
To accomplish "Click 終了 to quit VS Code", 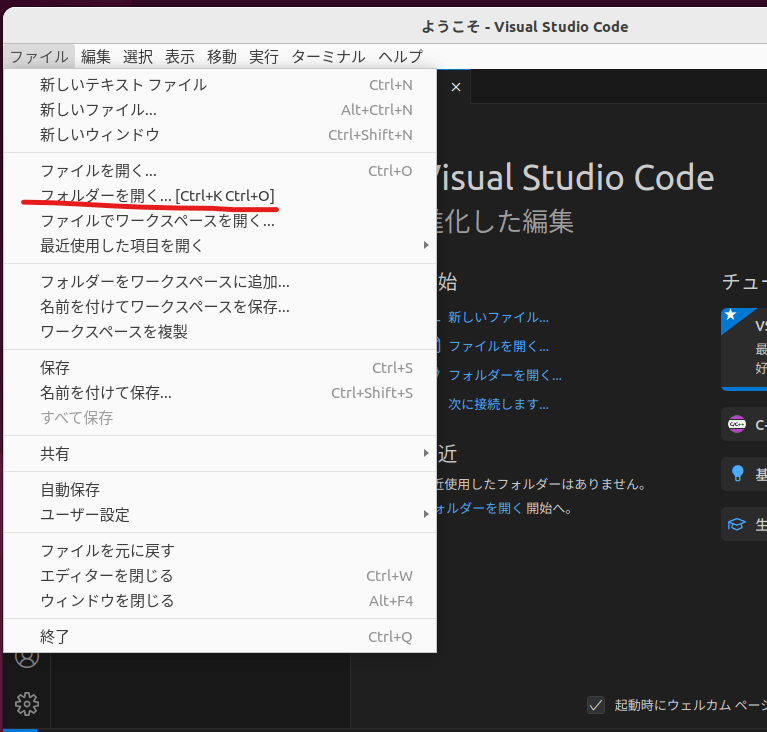I will point(220,637).
